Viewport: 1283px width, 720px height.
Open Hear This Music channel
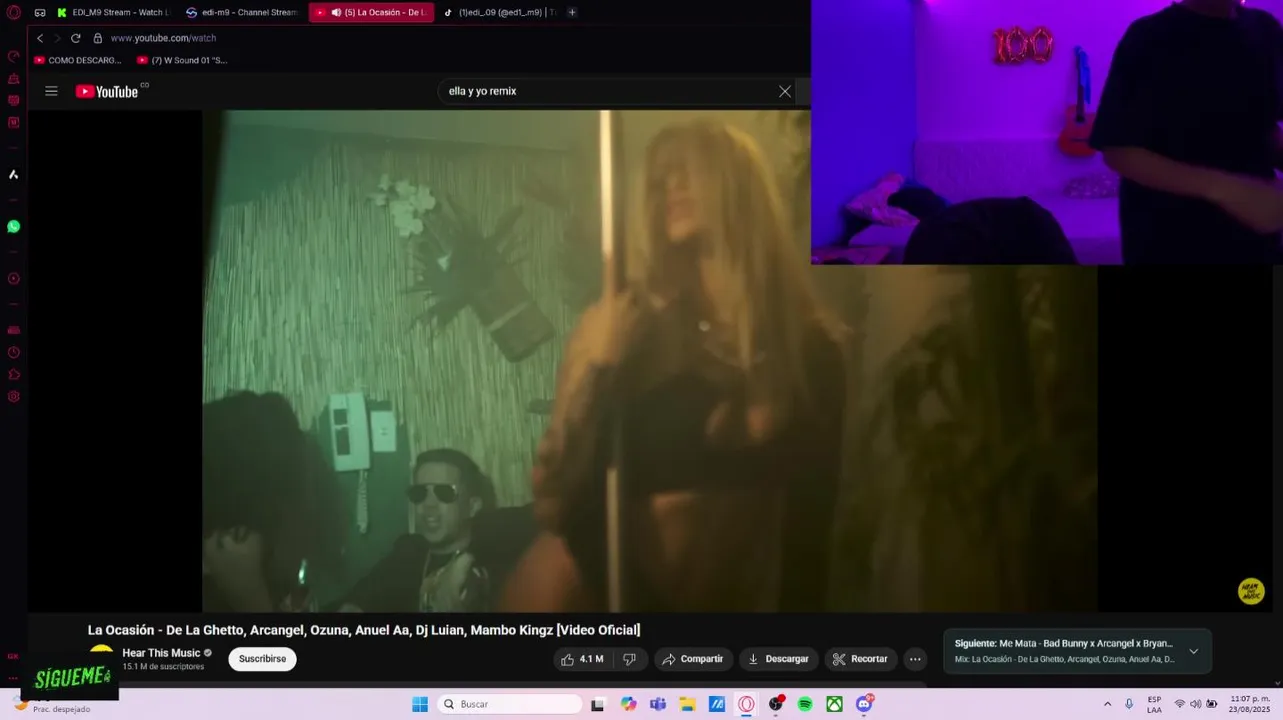[161, 653]
